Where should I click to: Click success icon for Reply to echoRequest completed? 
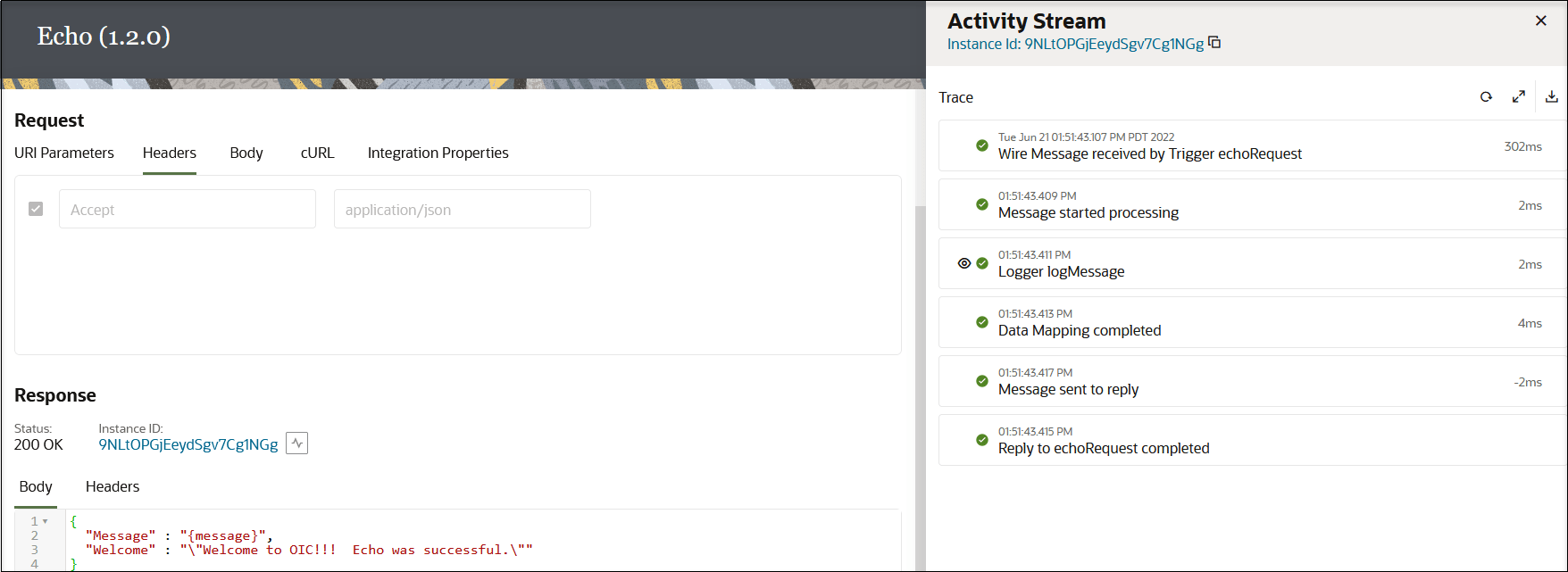point(982,440)
